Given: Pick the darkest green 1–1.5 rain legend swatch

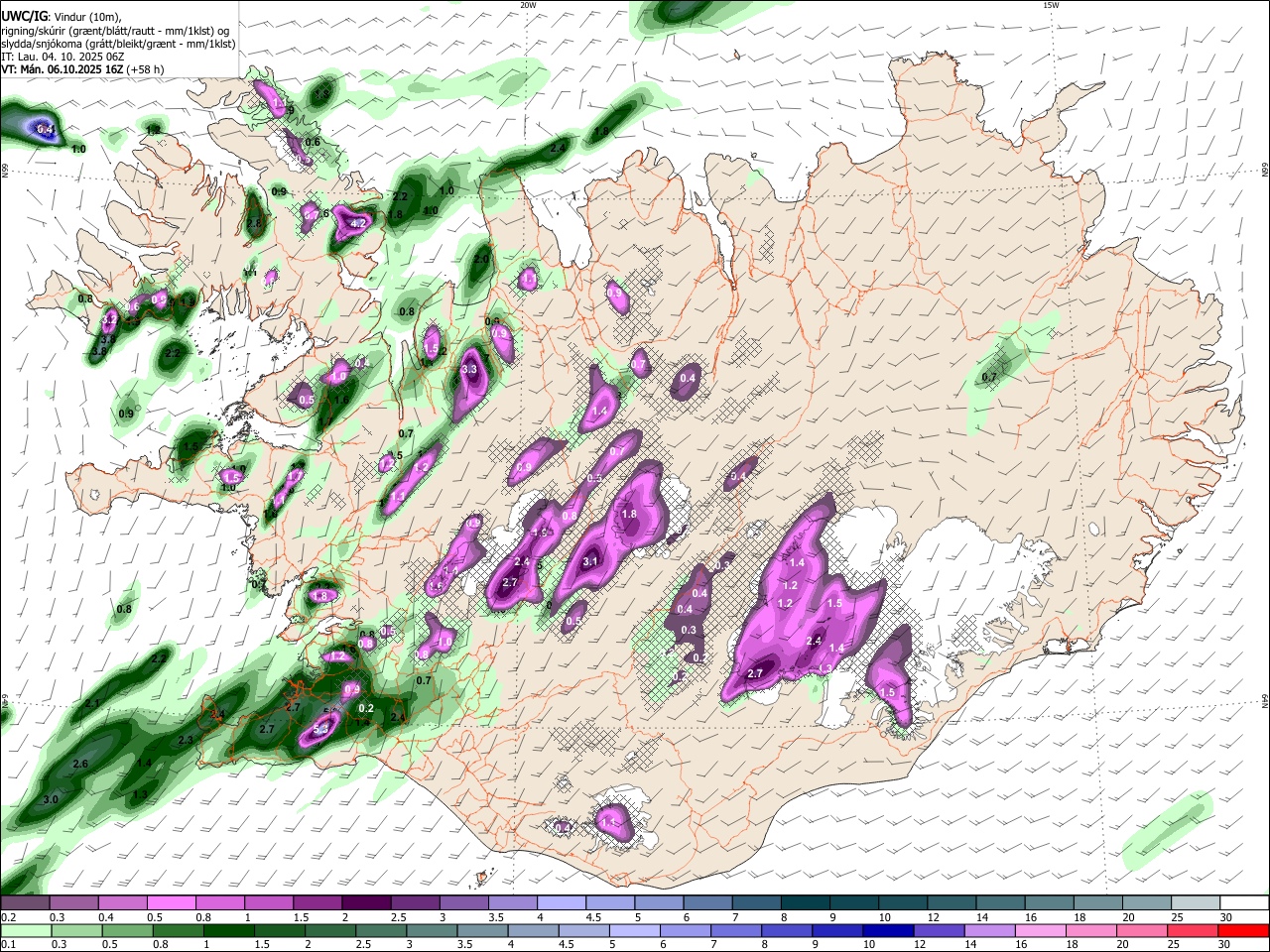Looking at the screenshot, I should click(x=229, y=930).
